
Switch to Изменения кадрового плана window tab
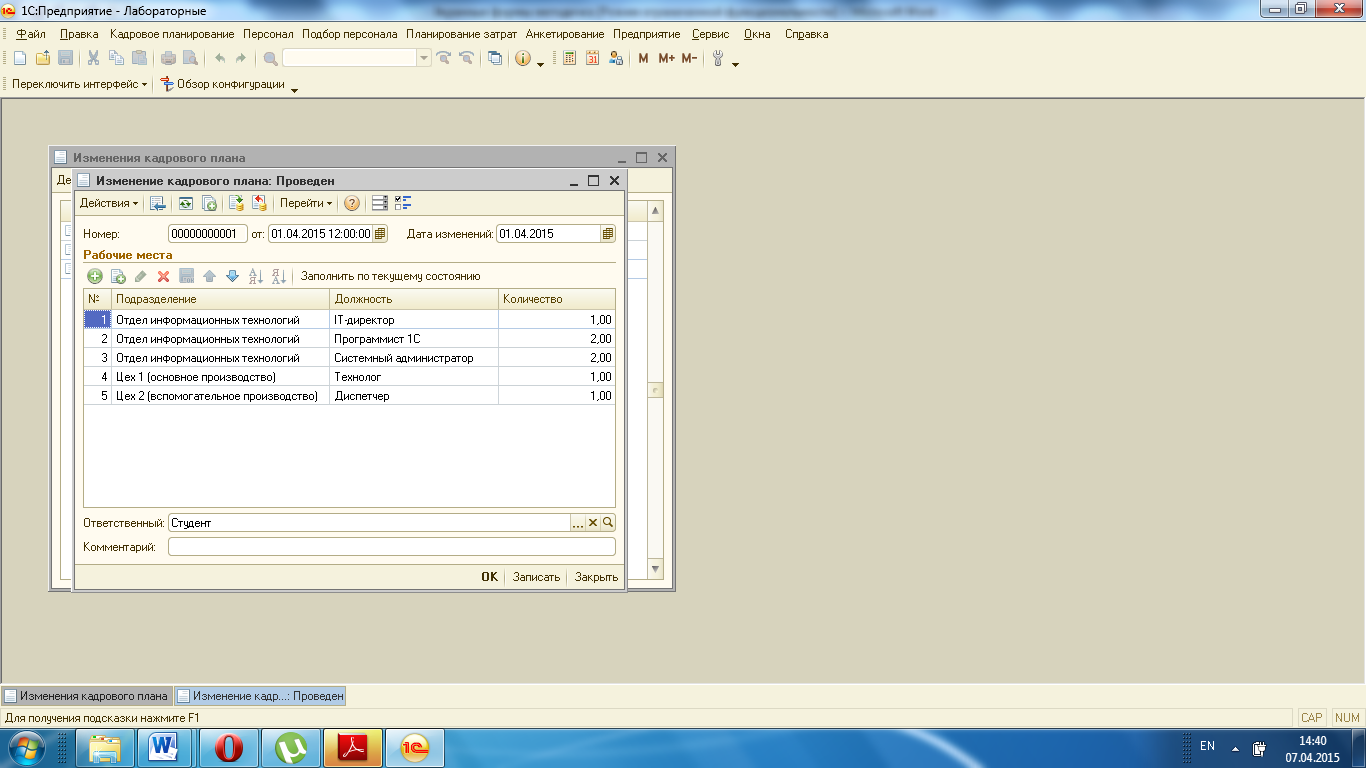tap(87, 696)
